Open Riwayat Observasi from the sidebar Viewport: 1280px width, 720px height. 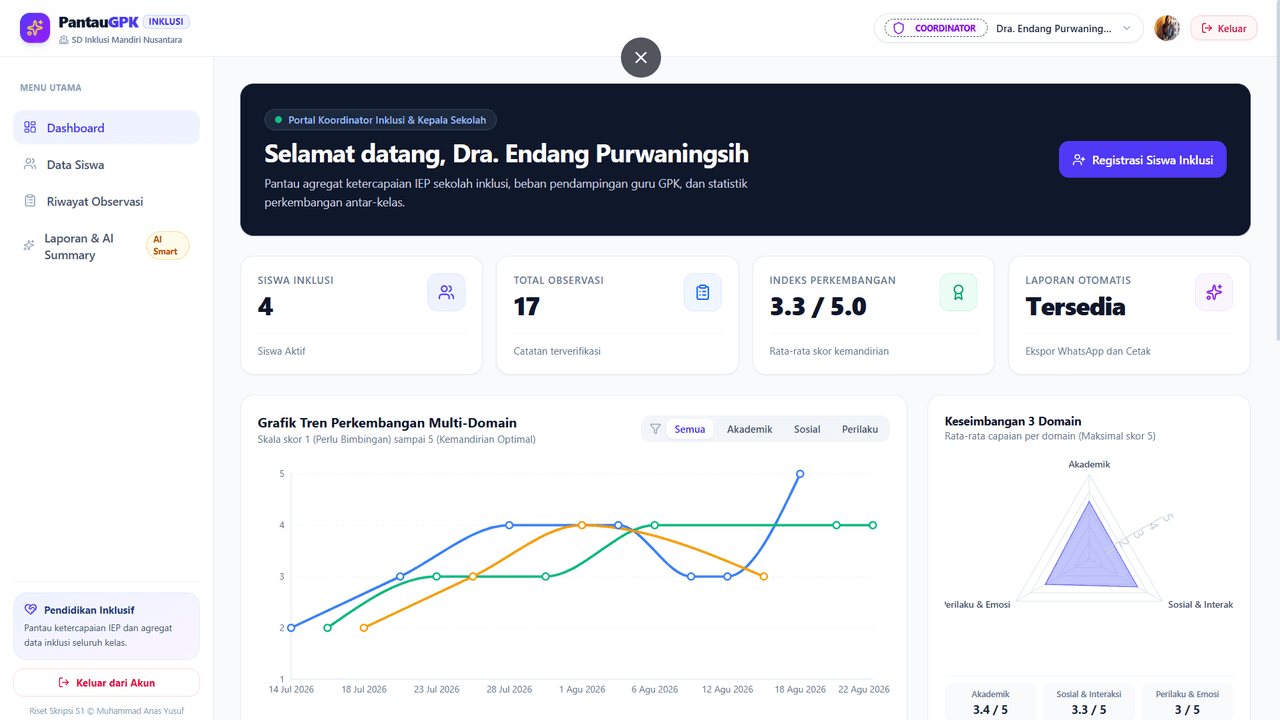[x=106, y=201]
